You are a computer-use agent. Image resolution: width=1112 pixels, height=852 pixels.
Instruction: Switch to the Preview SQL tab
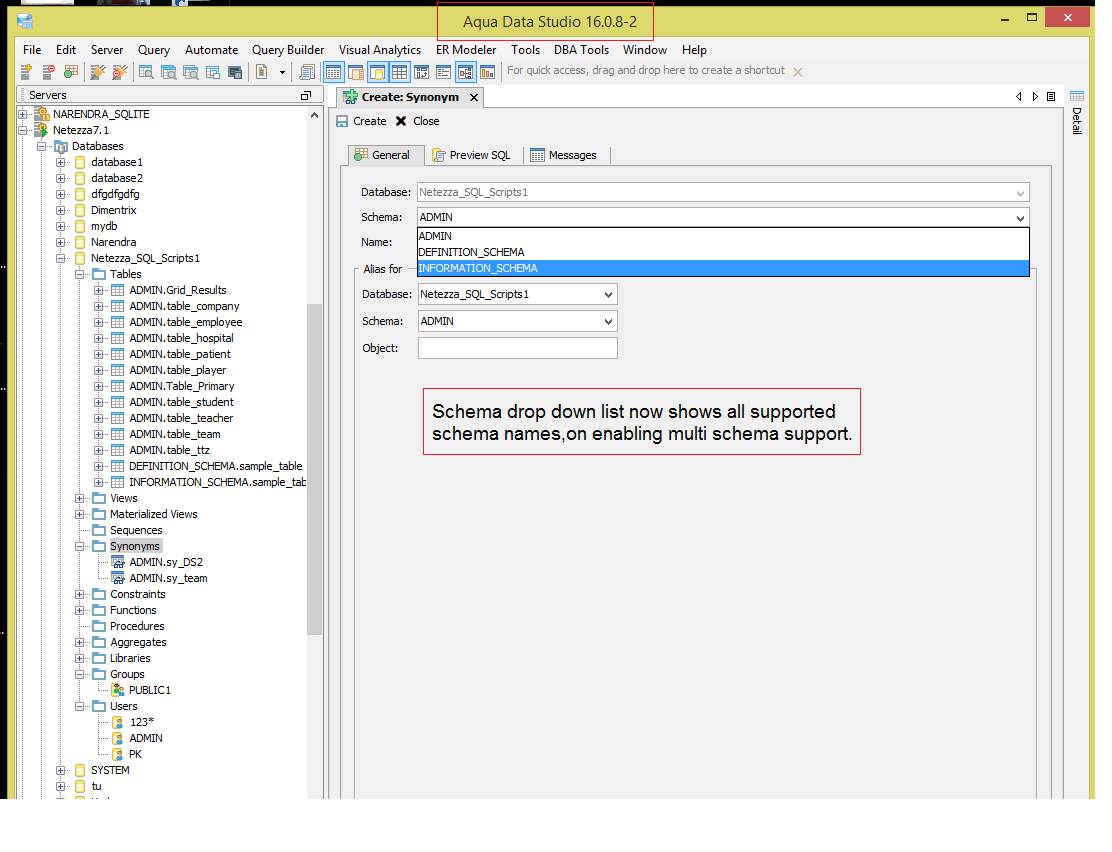pyautogui.click(x=472, y=155)
